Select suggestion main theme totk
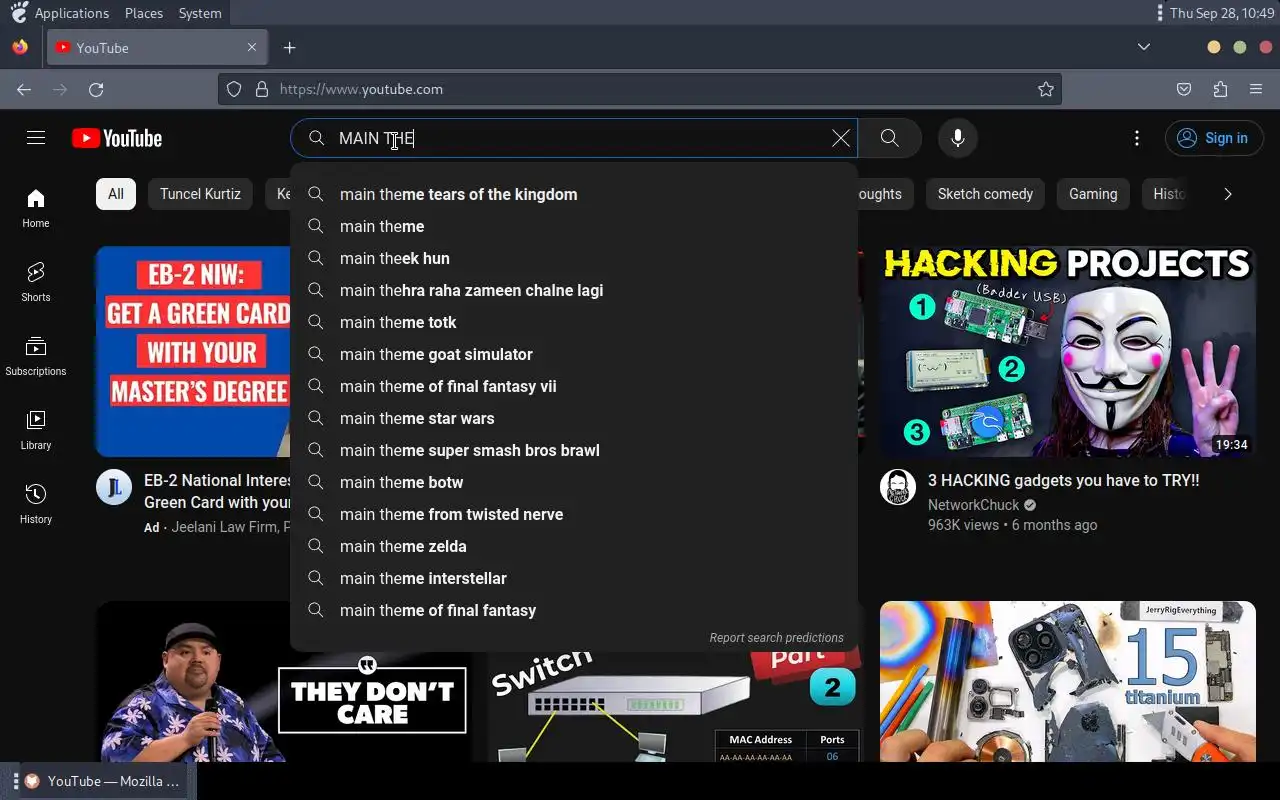Viewport: 1280px width, 800px height. click(x=574, y=322)
